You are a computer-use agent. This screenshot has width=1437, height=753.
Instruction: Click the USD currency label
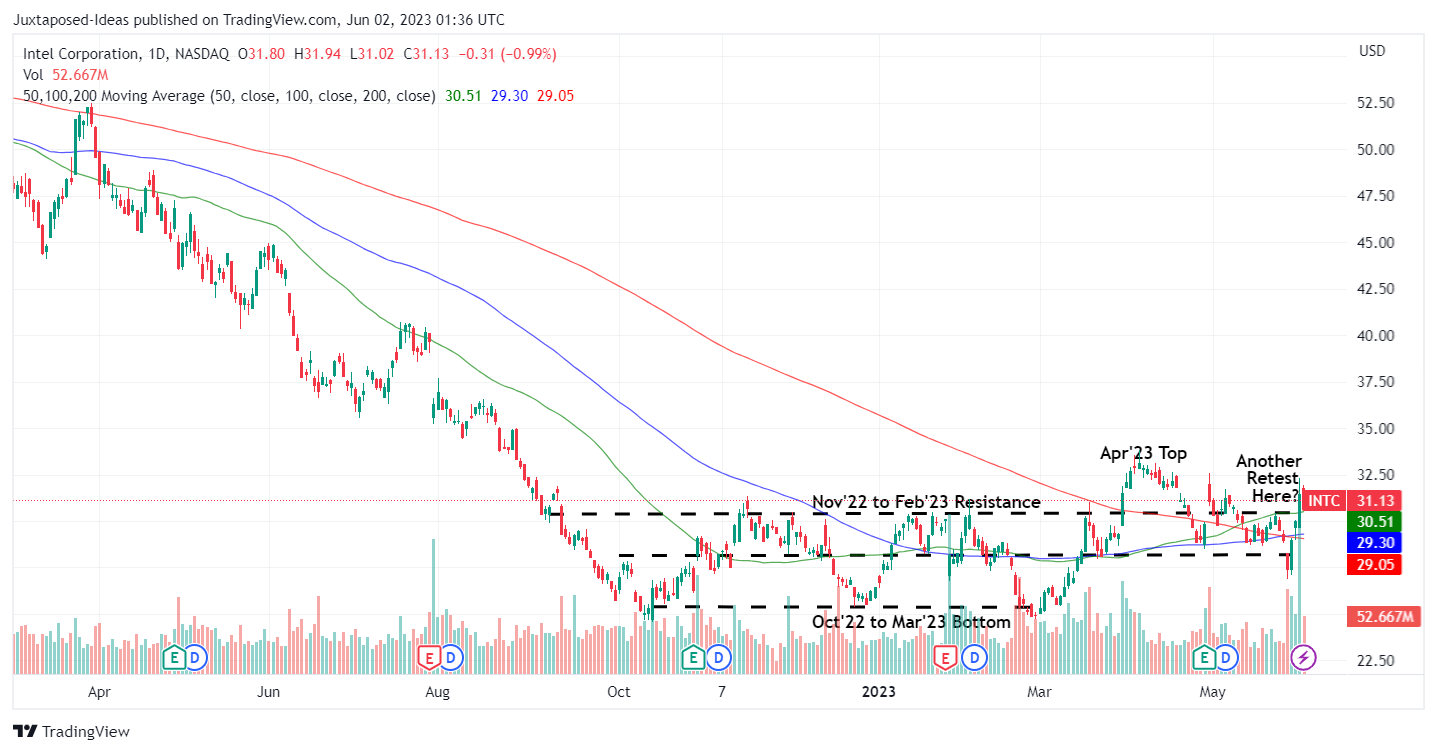tap(1372, 51)
